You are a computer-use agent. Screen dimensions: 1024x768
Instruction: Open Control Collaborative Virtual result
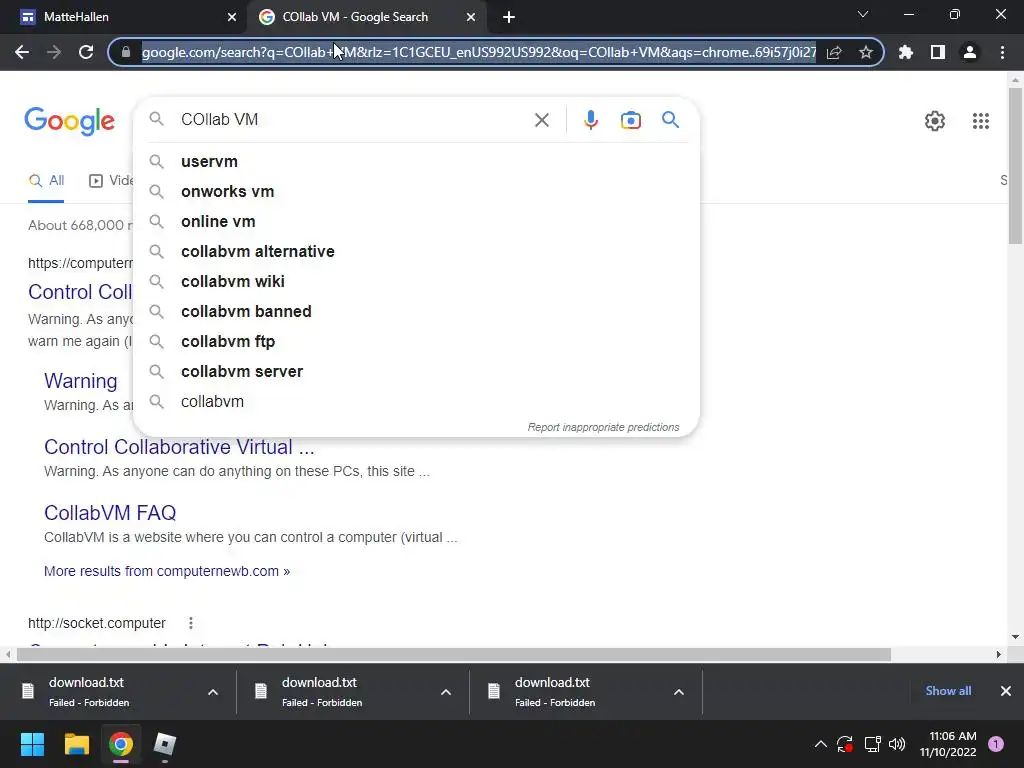179,447
